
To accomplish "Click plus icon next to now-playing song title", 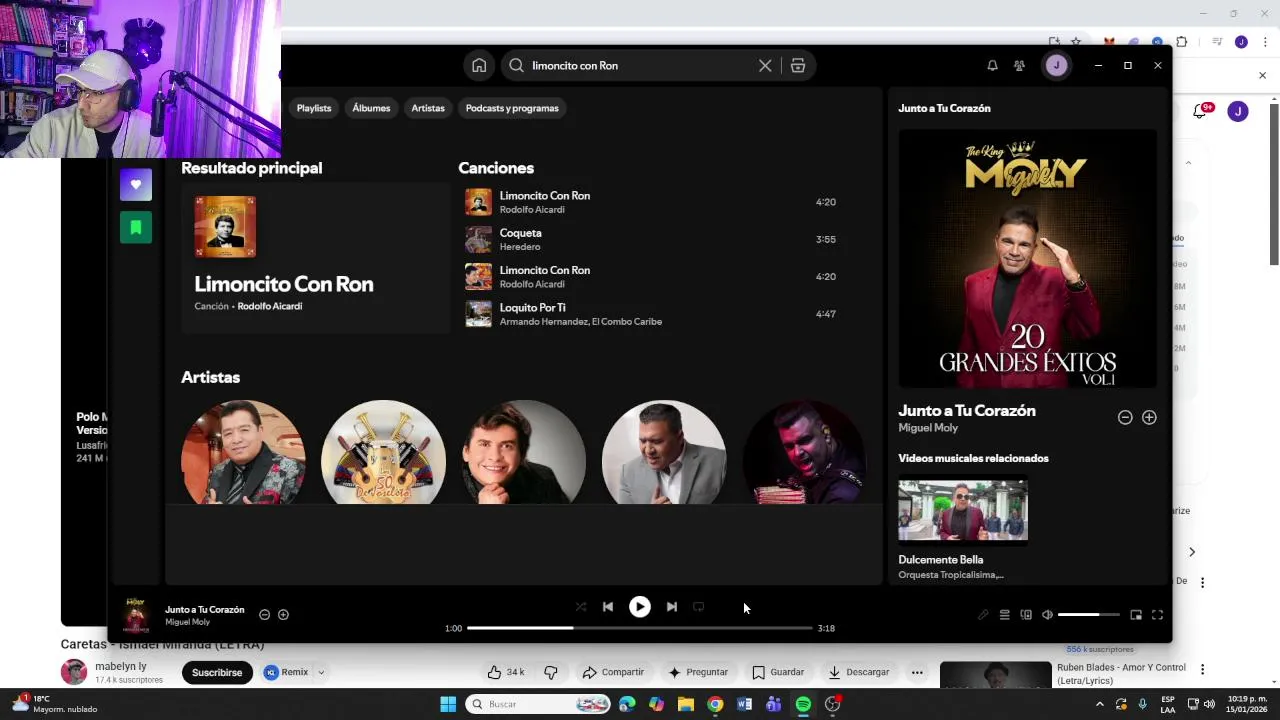I will click(x=283, y=615).
